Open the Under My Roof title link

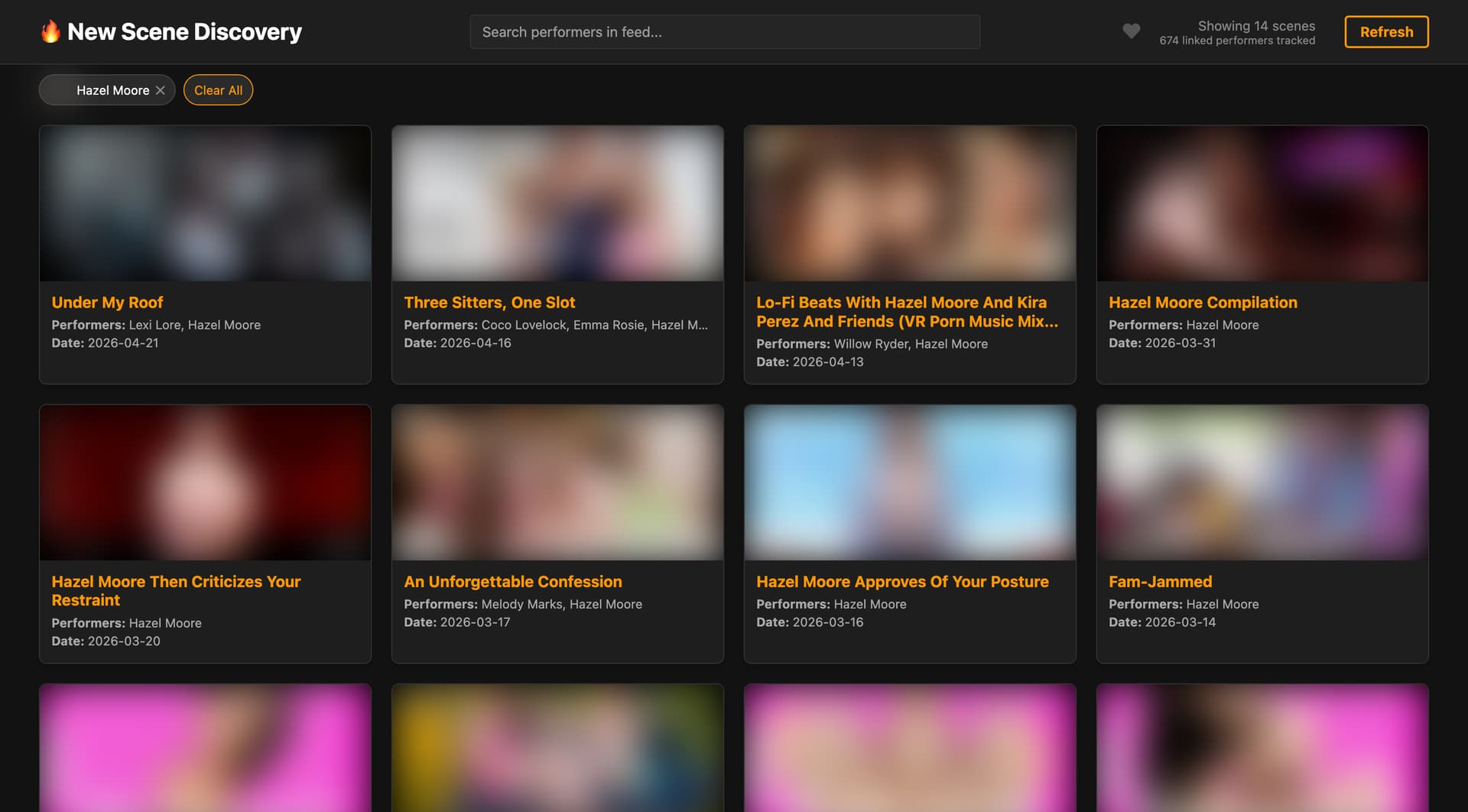coord(107,303)
